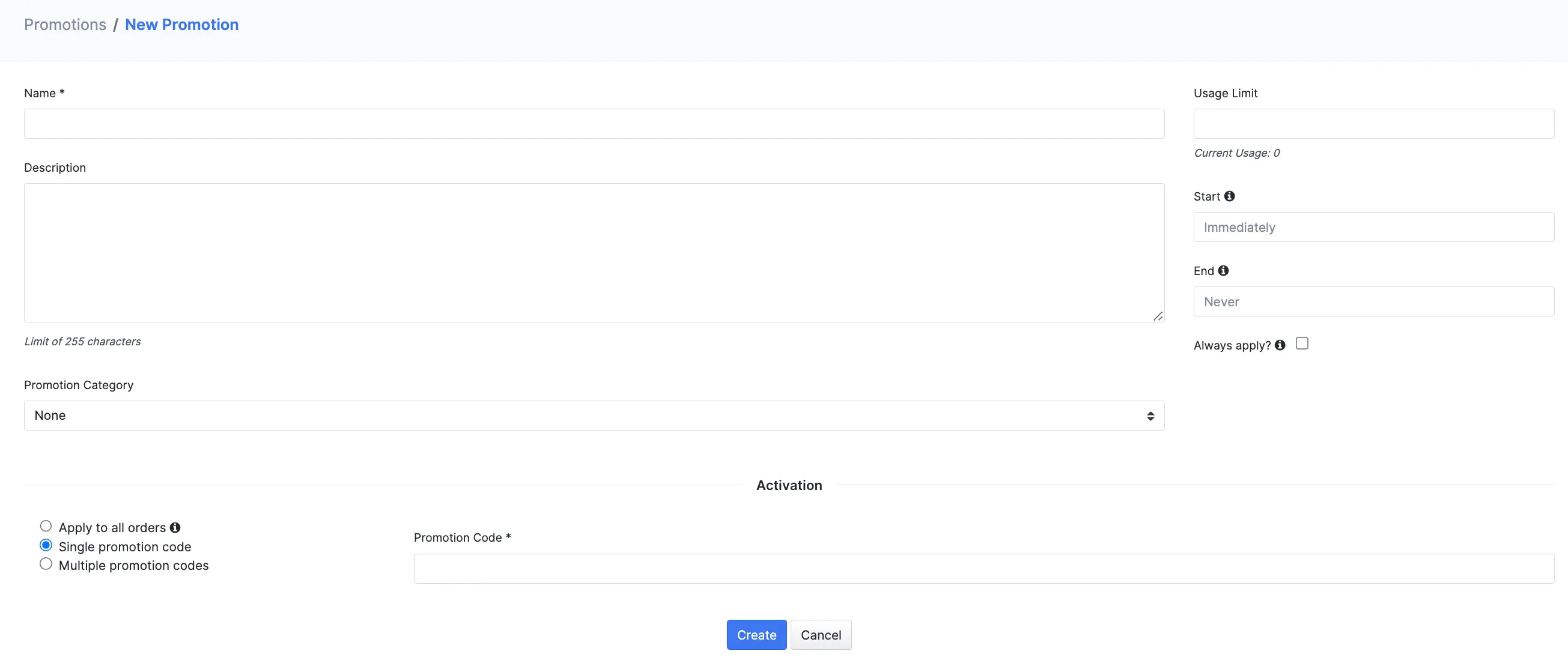The width and height of the screenshot is (1568, 663).
Task: Click the Activation section heading
Action: 789,485
